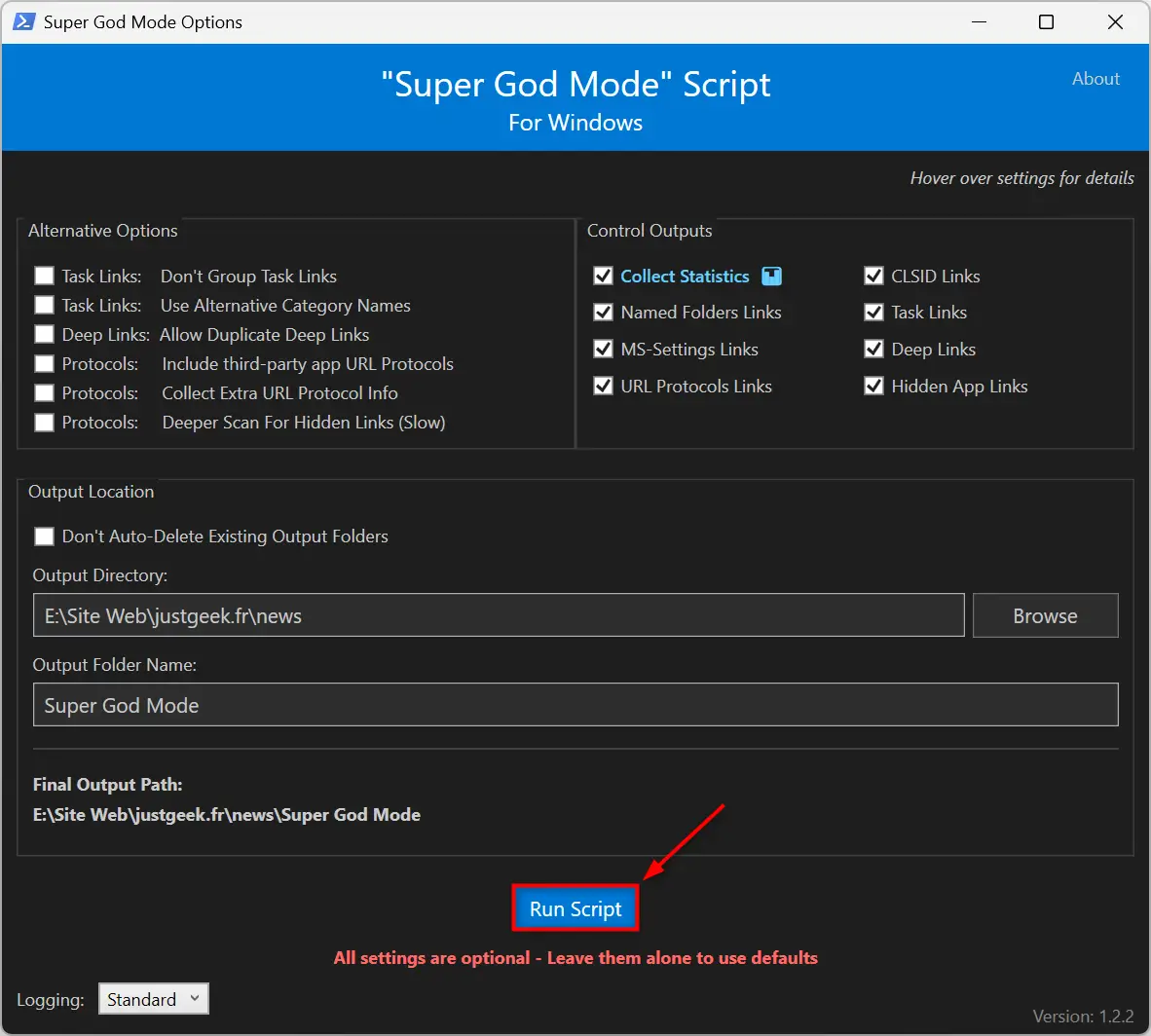The width and height of the screenshot is (1151, 1036).
Task: Enable Collect Extra URL Protocol Info
Action: click(x=44, y=393)
